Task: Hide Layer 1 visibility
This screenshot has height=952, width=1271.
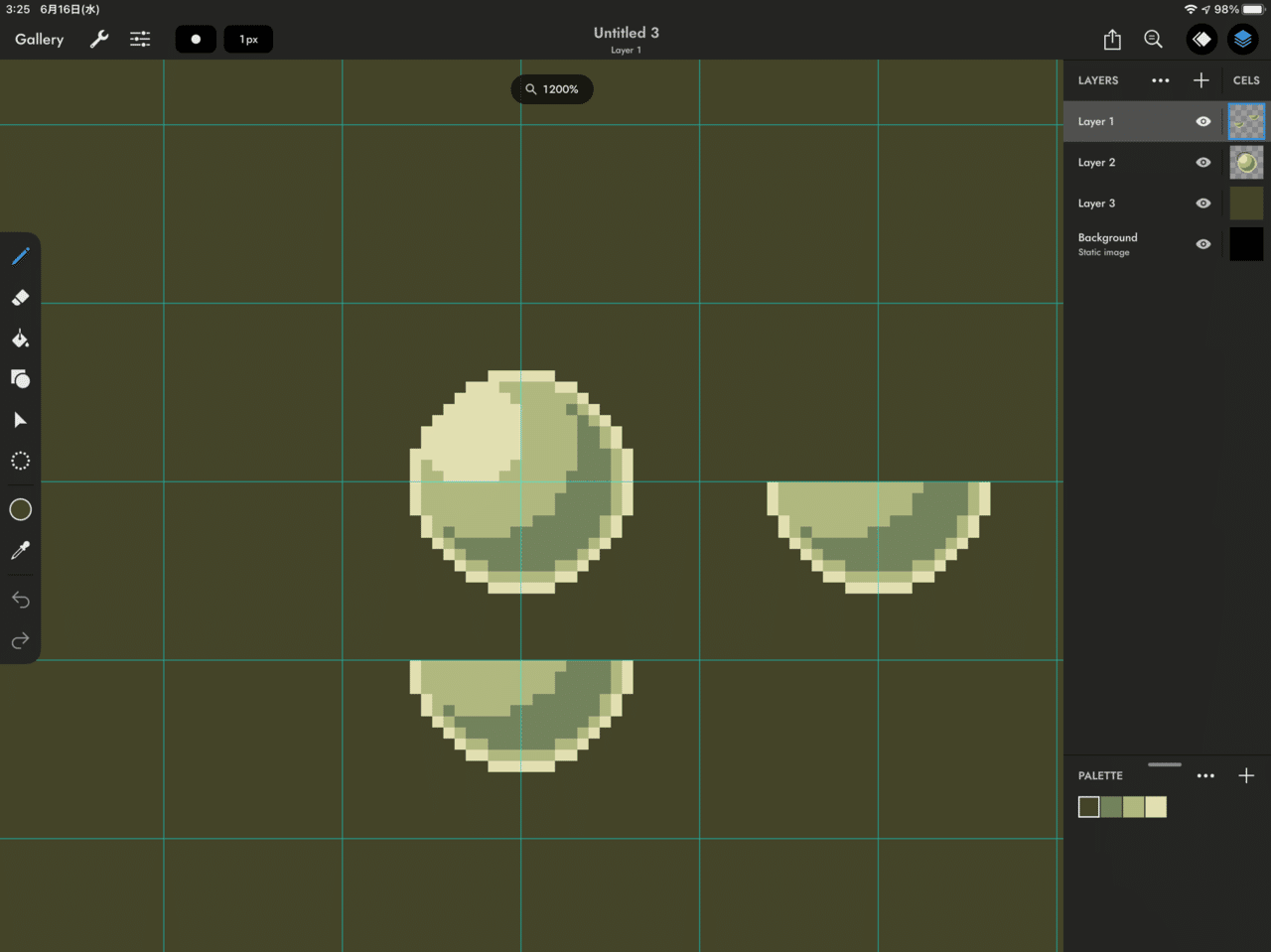Action: coord(1203,121)
